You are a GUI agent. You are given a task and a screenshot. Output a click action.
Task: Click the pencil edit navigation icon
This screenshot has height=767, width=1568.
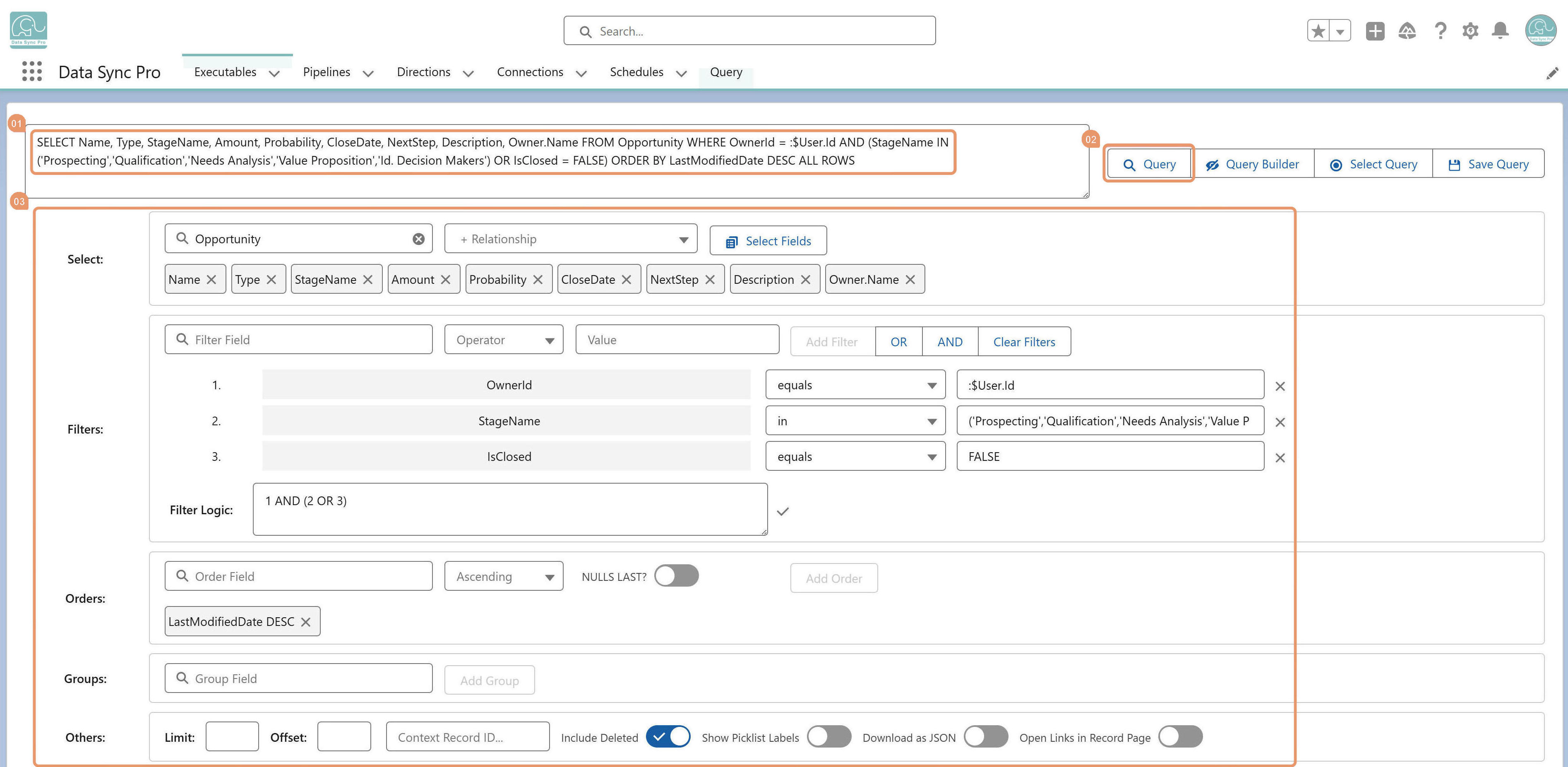(1552, 73)
